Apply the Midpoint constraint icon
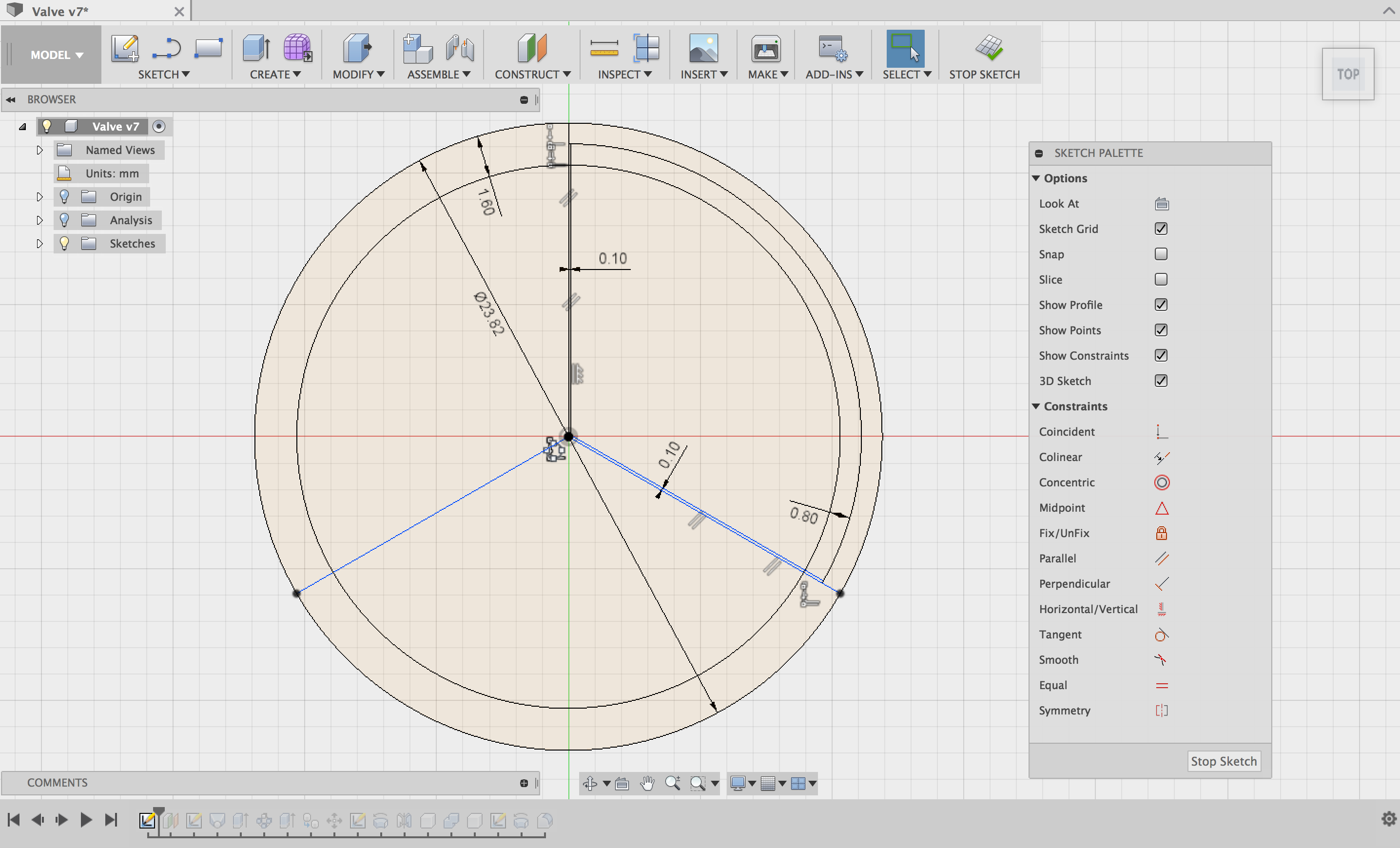1400x848 pixels. (1161, 508)
